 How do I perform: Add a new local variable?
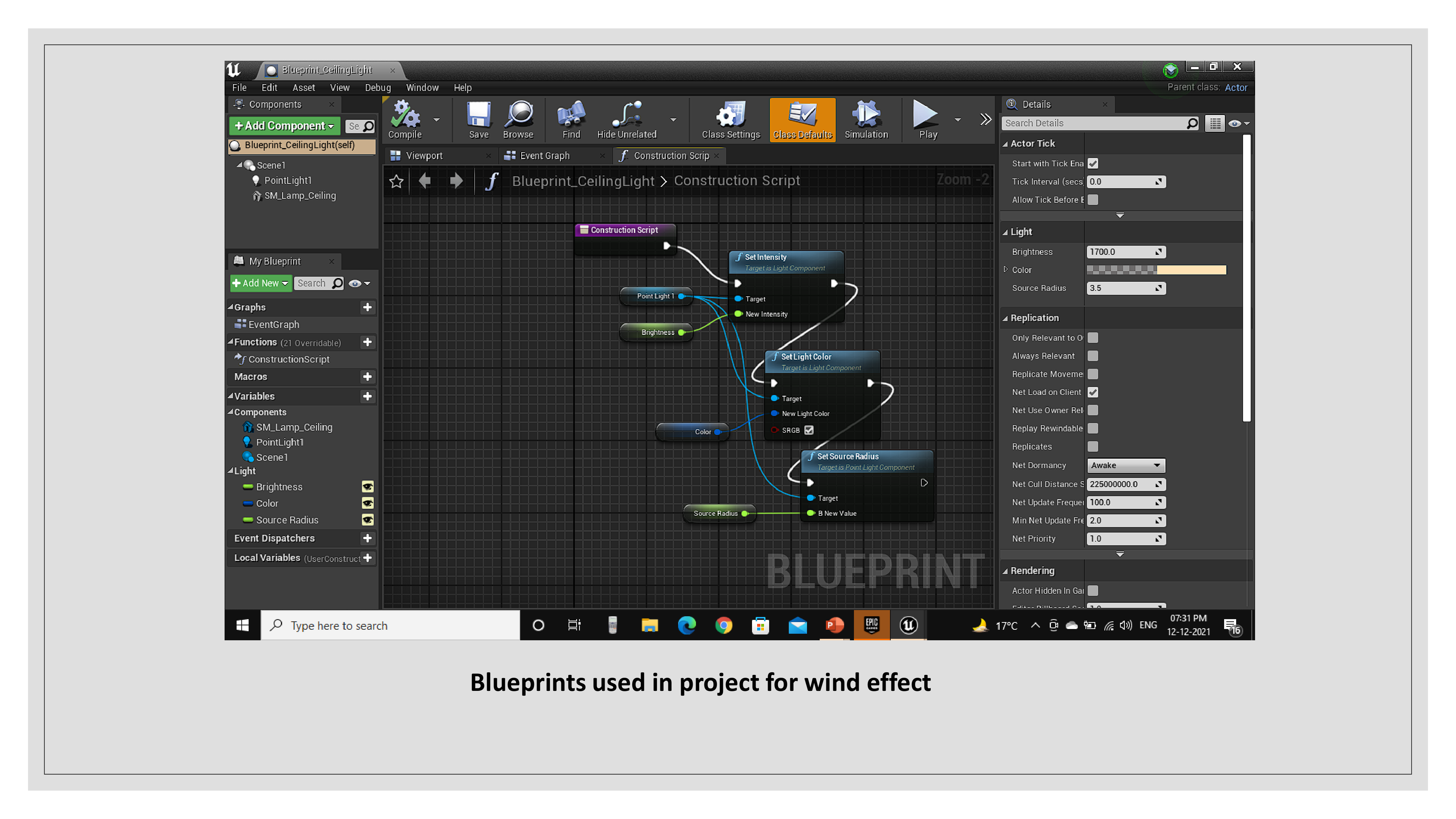coord(367,558)
